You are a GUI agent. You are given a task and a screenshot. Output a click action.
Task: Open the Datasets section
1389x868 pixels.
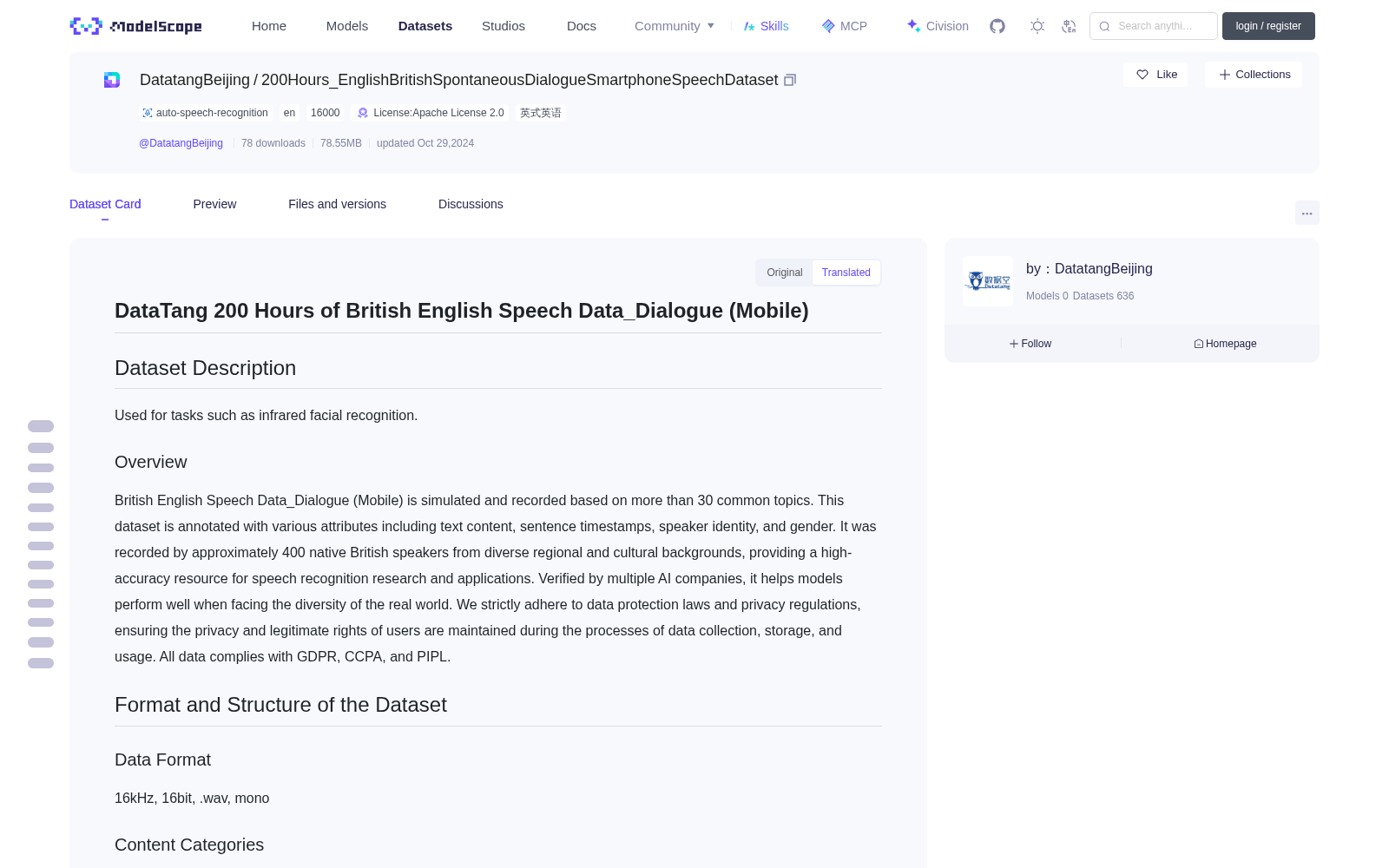pos(425,26)
